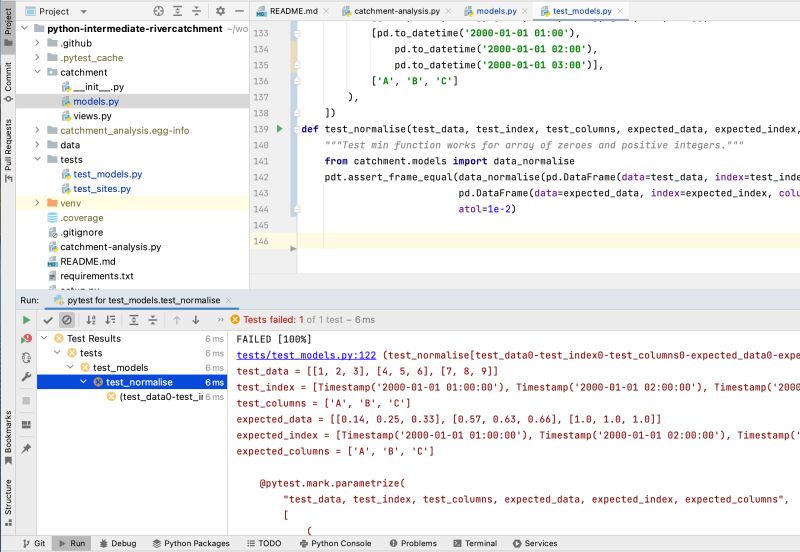Collapse catchment folder
Screen dimensions: 800x552
(x=37, y=72)
